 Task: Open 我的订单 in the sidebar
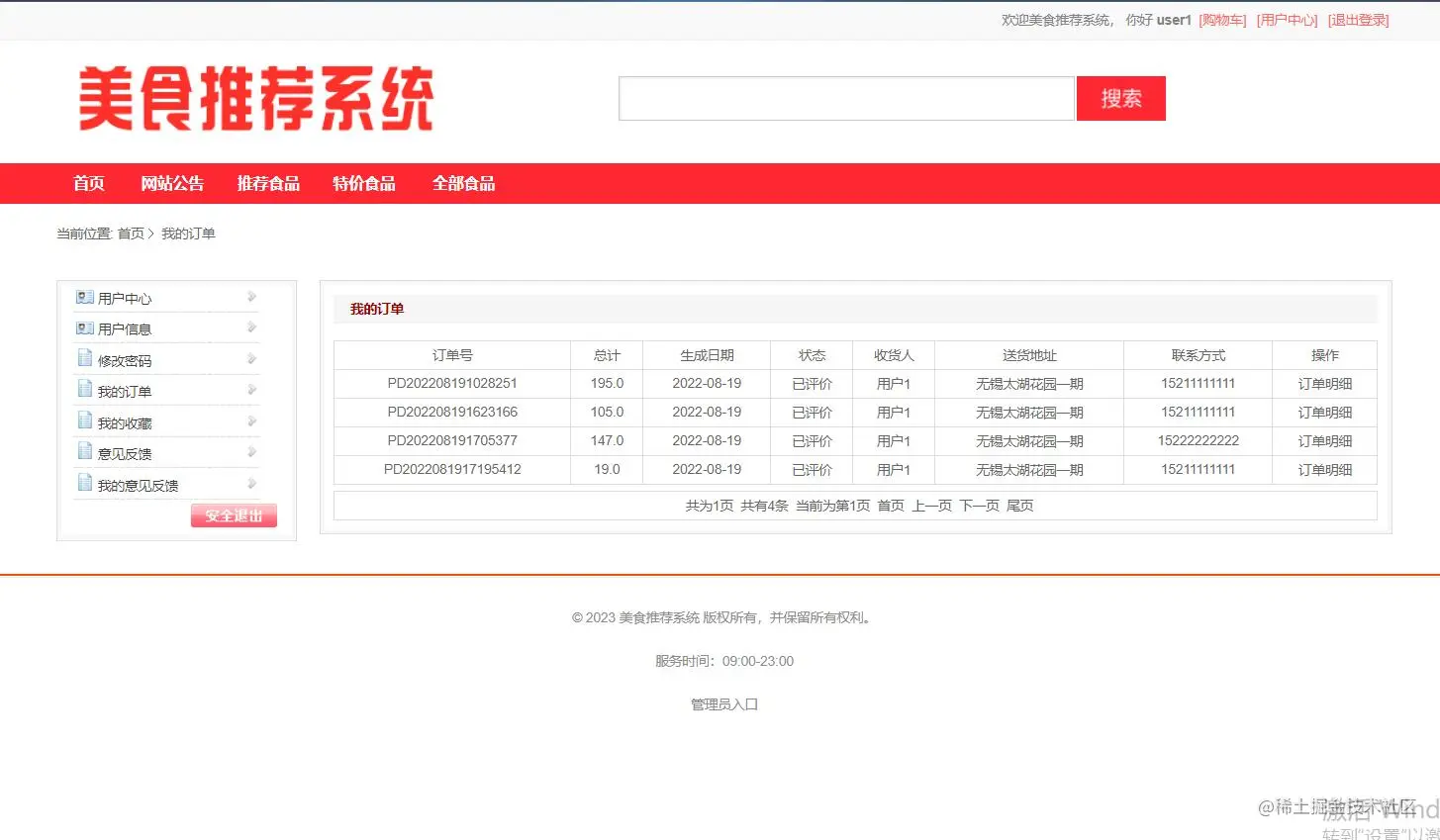(125, 392)
